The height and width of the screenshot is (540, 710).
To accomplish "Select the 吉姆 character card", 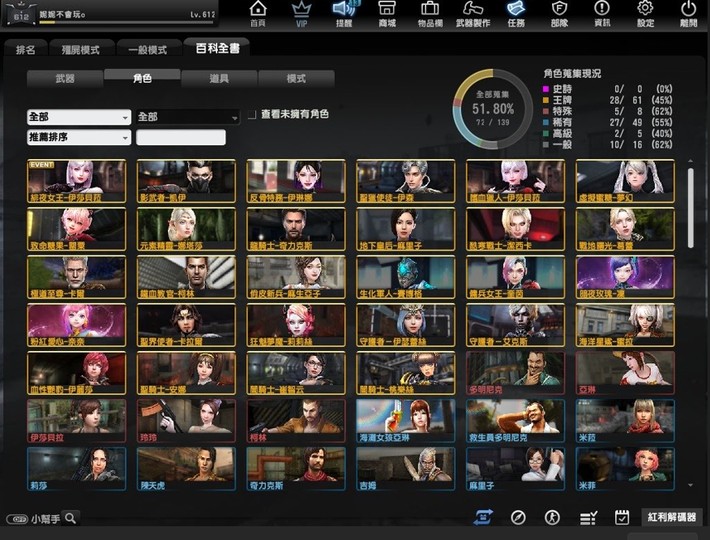I will click(406, 468).
